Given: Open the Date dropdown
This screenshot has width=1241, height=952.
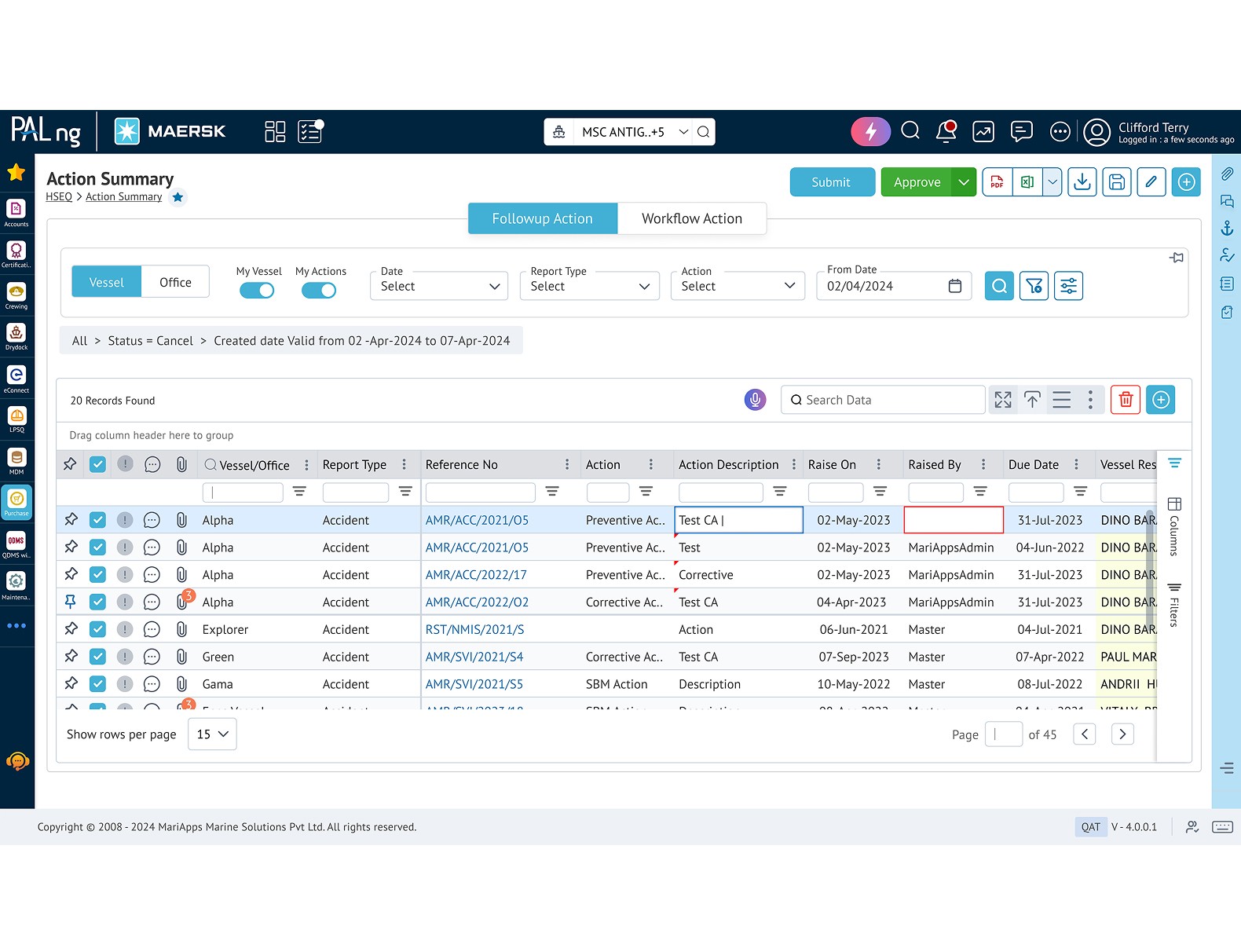Looking at the screenshot, I should pos(439,286).
